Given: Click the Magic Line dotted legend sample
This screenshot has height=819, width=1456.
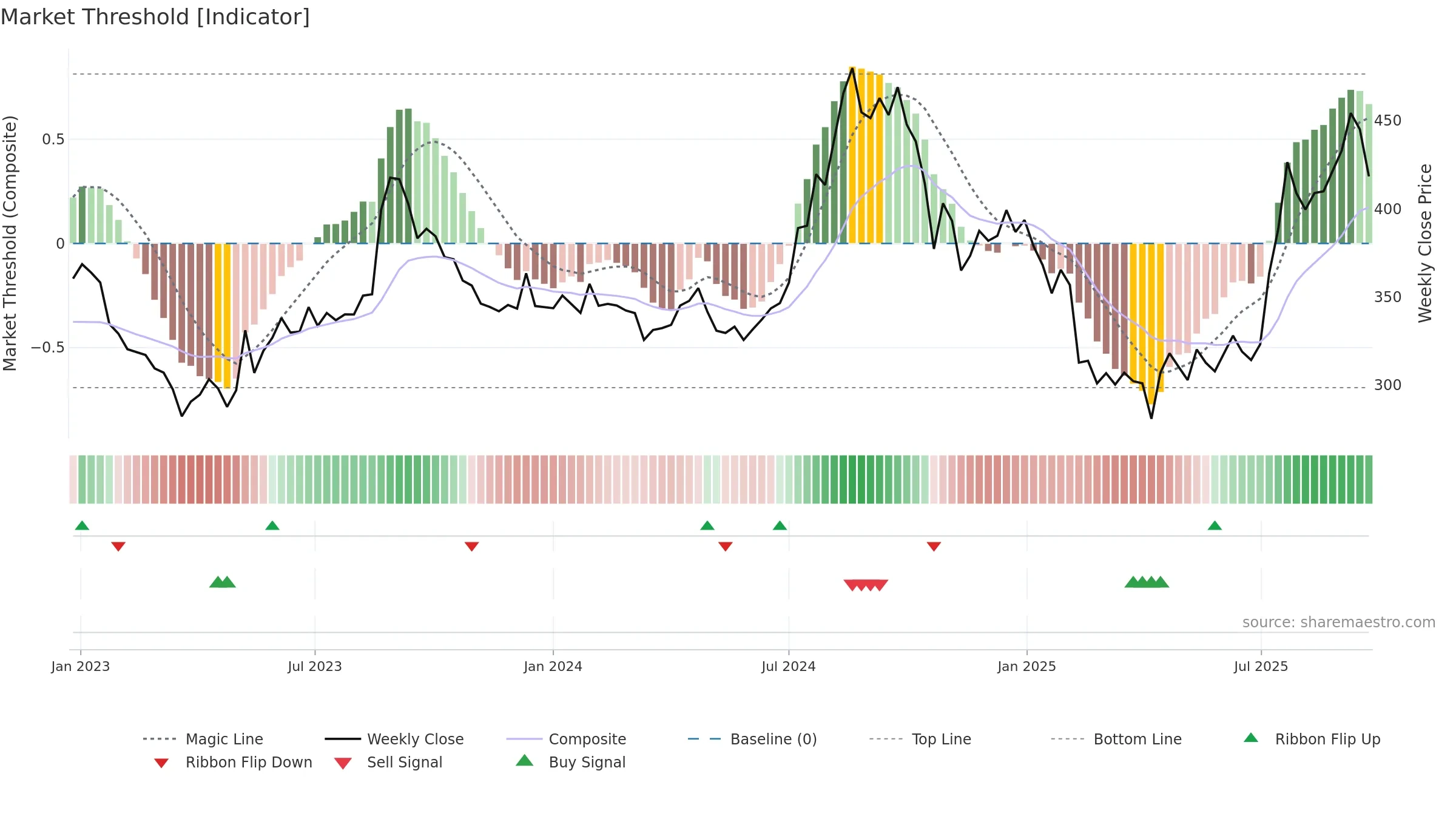Looking at the screenshot, I should (160, 739).
